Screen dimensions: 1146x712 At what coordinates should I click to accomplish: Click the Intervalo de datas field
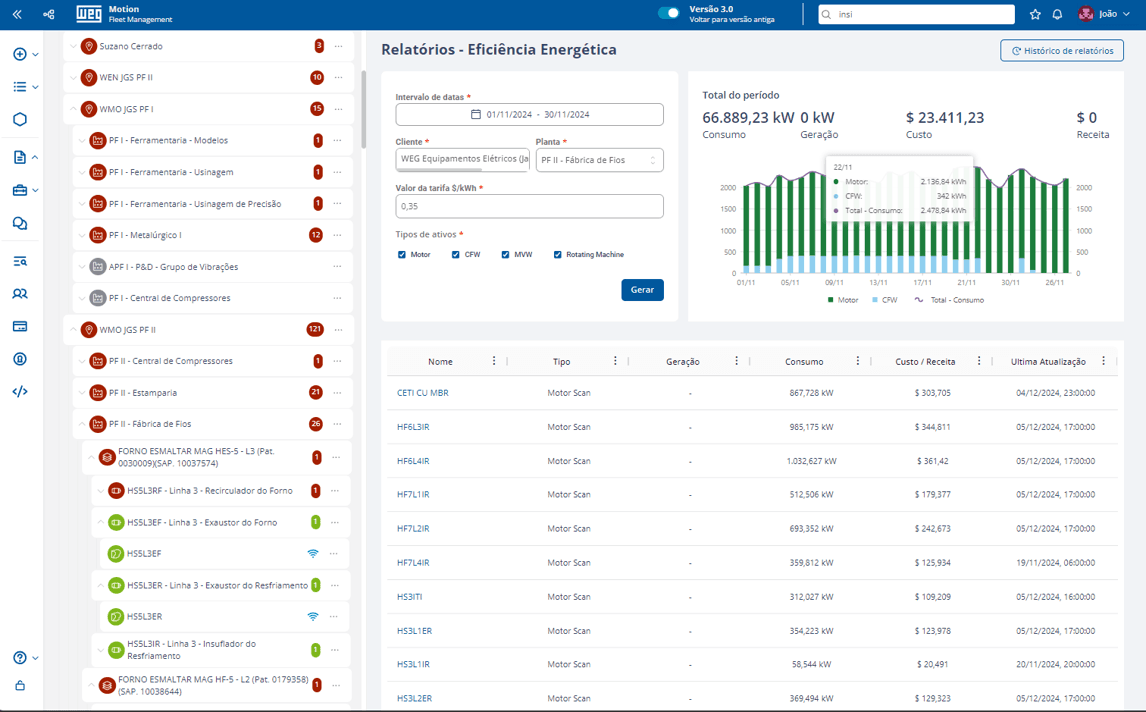click(529, 114)
